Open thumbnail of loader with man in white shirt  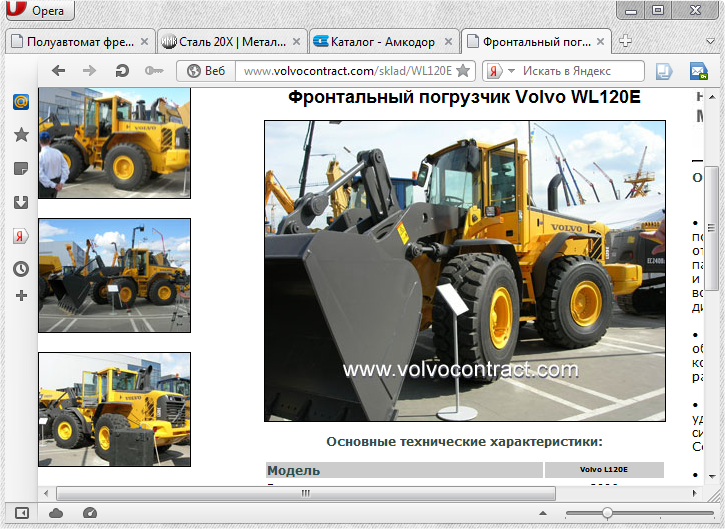114,143
